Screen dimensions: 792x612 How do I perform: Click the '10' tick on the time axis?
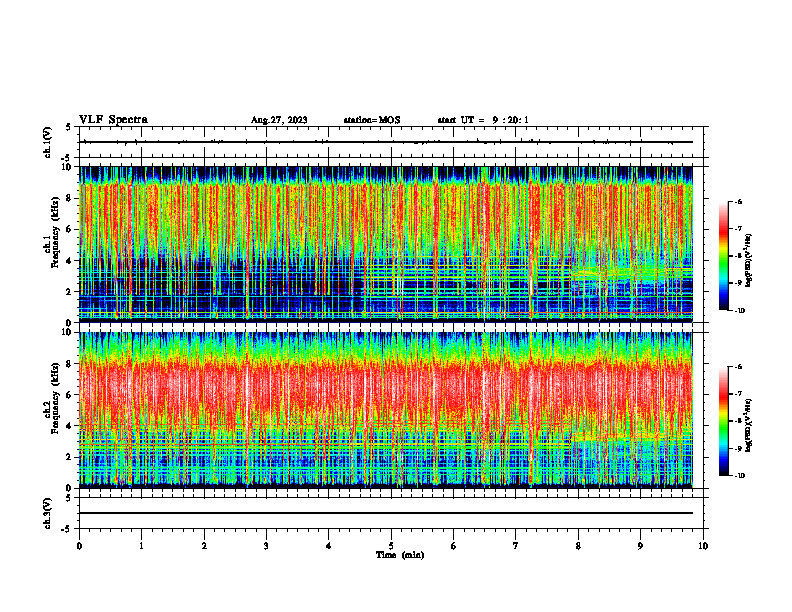coord(703,546)
